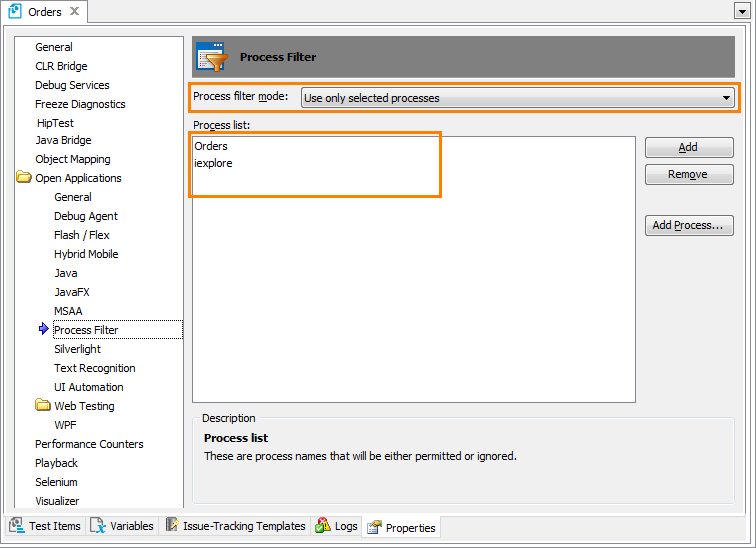
Task: Select CLR Bridge in options tree
Action: pyautogui.click(x=61, y=66)
